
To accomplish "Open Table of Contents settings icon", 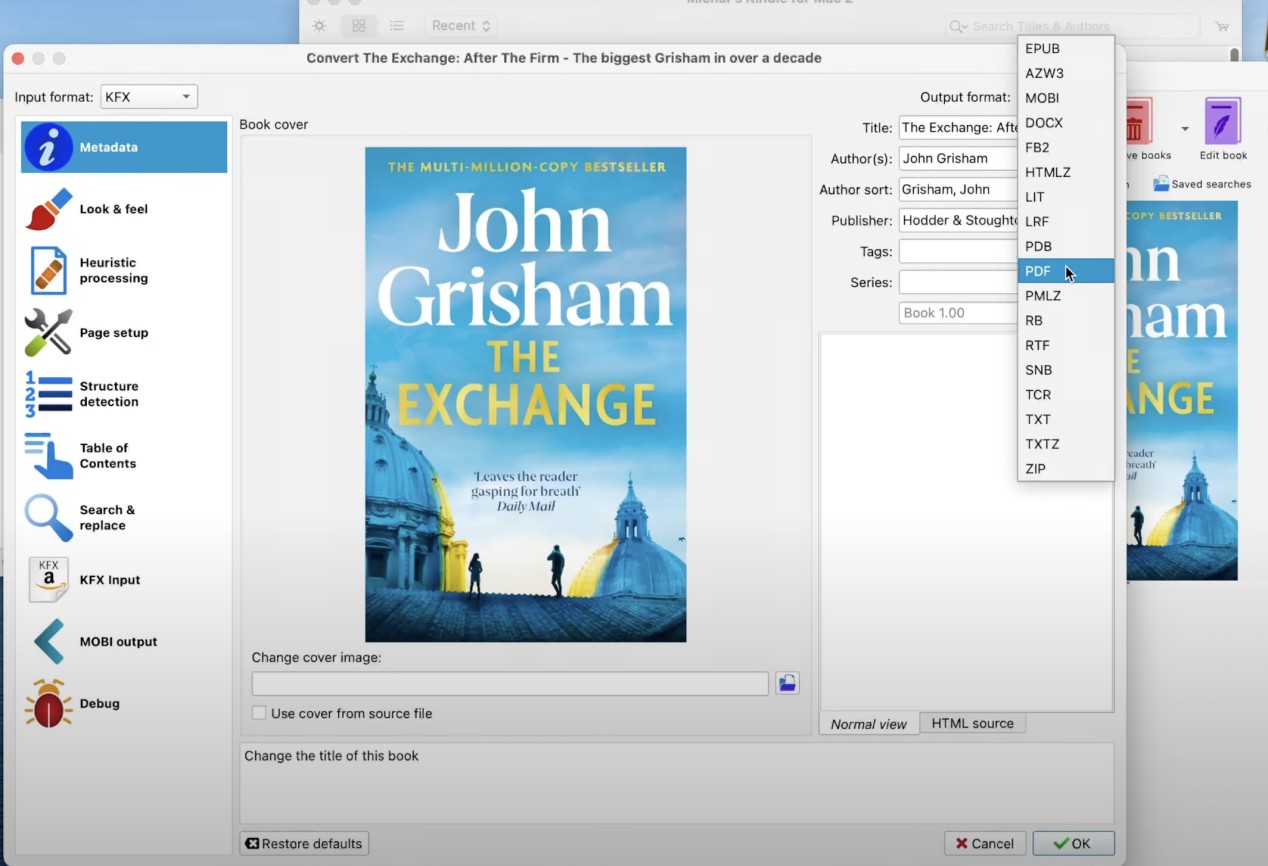I will tap(48, 456).
